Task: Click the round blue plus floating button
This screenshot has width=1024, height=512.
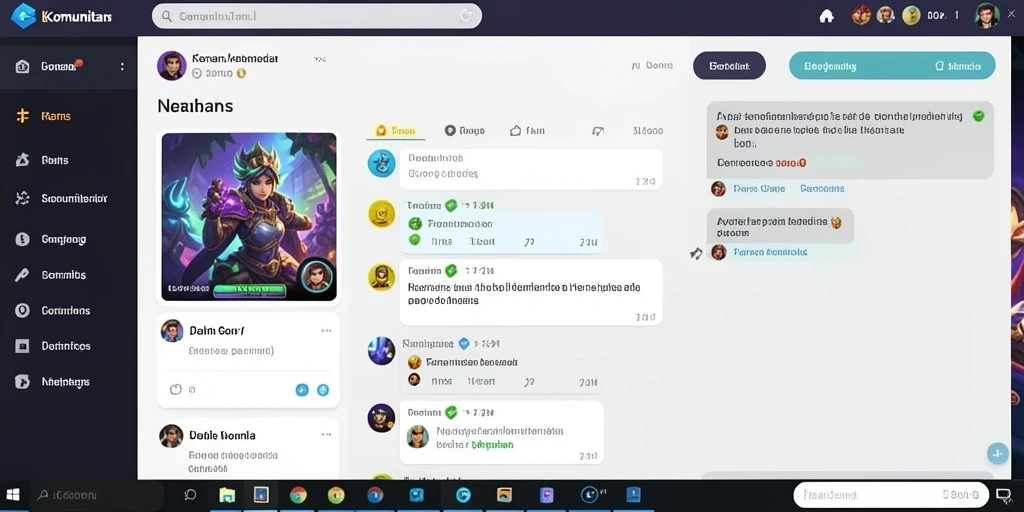Action: click(x=997, y=453)
